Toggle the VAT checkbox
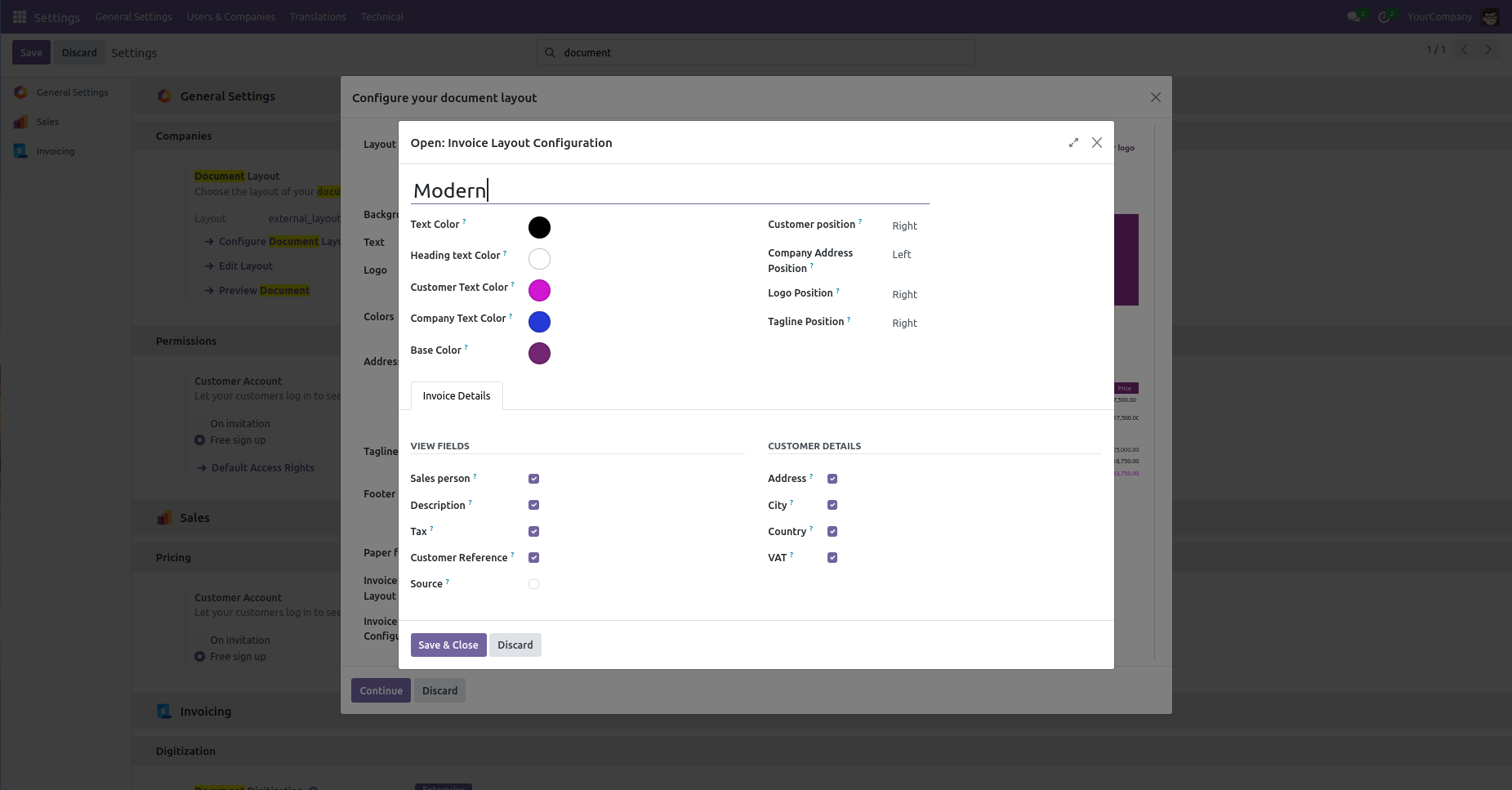Viewport: 1512px width, 790px height. click(832, 558)
